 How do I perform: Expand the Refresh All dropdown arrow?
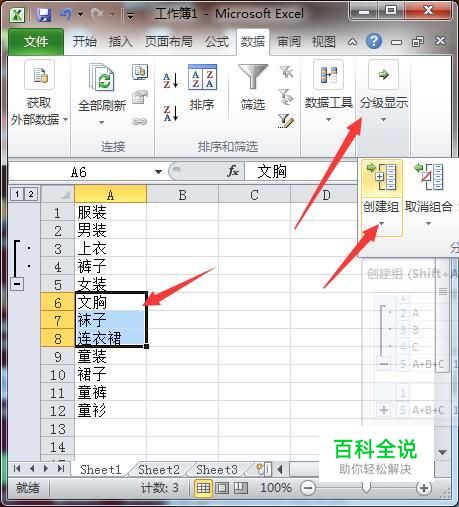[102, 122]
